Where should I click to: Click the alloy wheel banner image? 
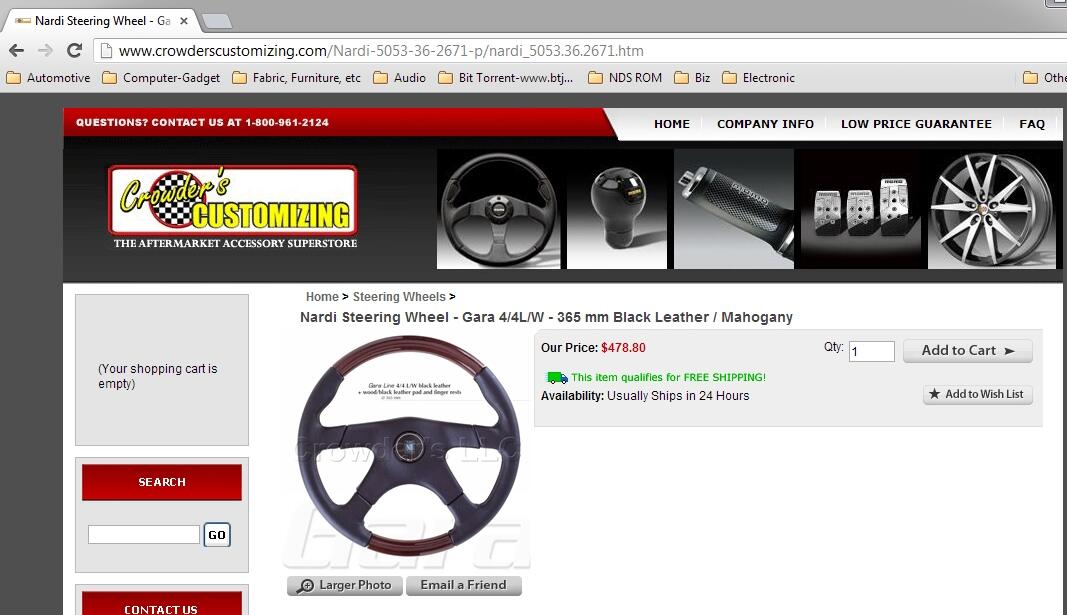[991, 209]
